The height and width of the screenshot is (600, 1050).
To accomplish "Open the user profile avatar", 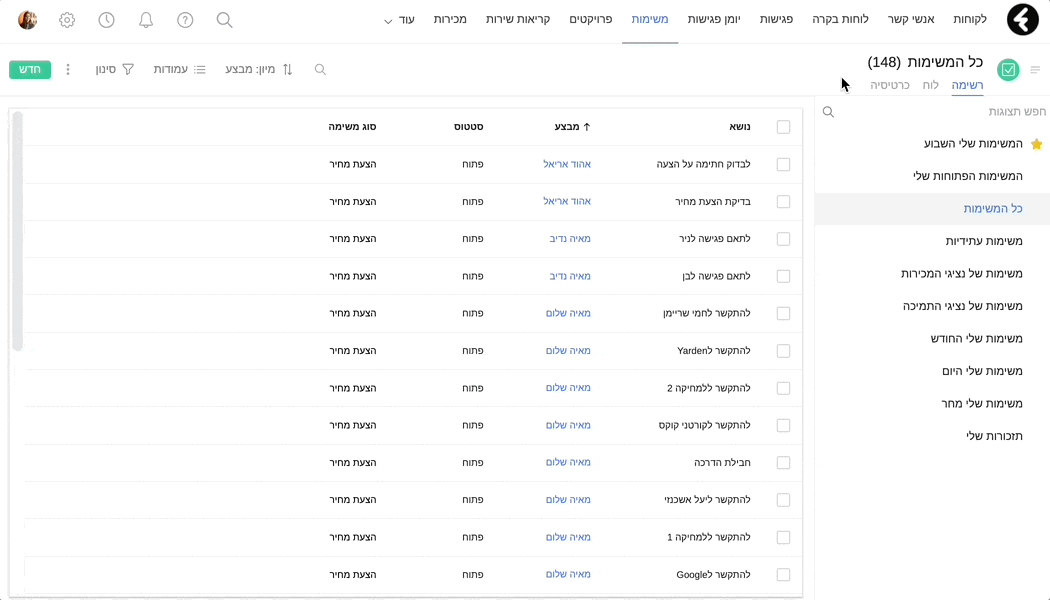I will click(x=27, y=20).
